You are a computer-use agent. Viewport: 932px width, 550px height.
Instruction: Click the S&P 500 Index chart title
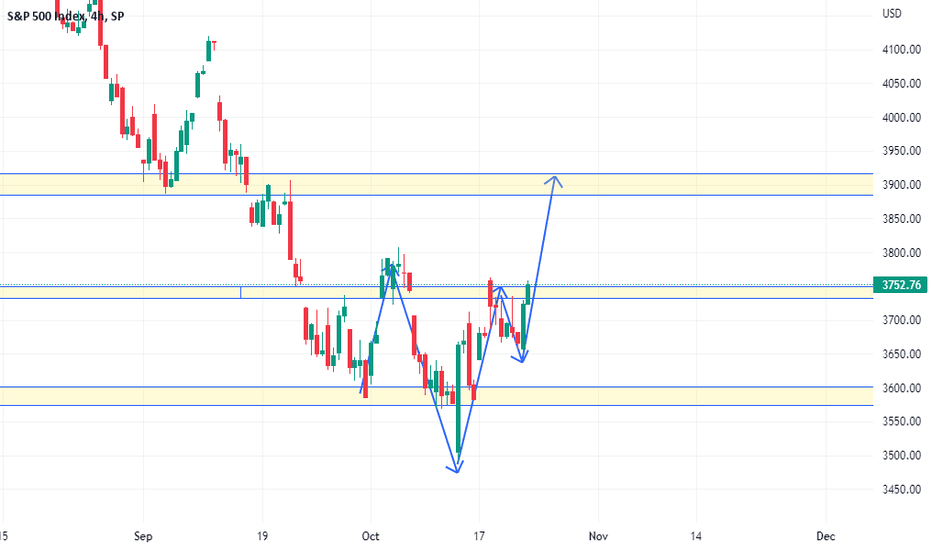pos(65,16)
